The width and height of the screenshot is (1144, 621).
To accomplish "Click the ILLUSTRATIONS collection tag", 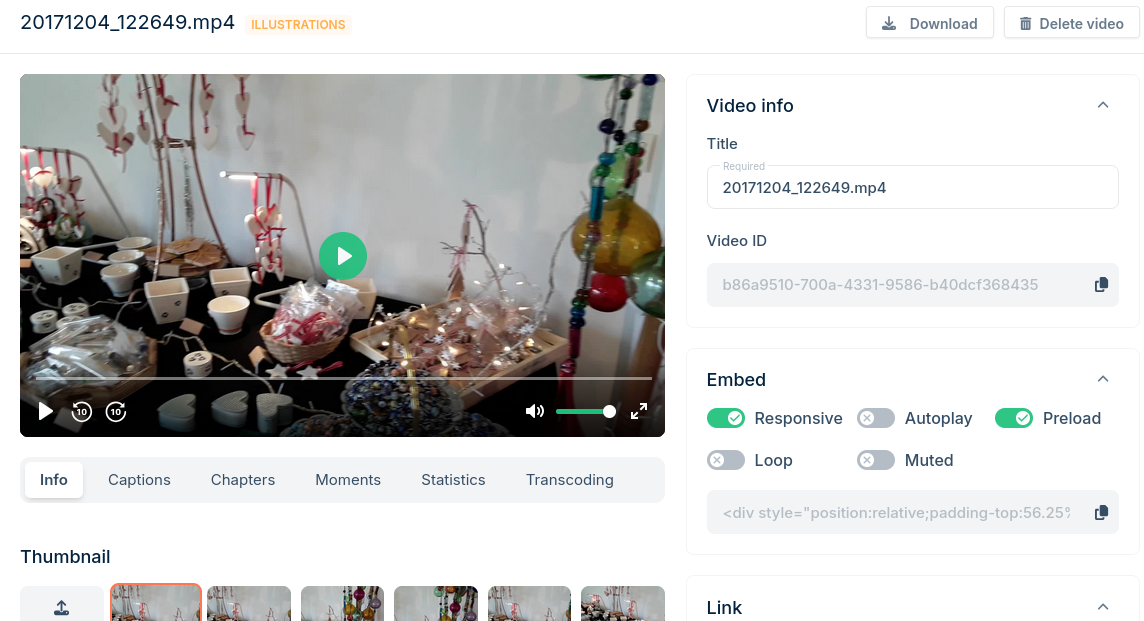I will tap(298, 25).
